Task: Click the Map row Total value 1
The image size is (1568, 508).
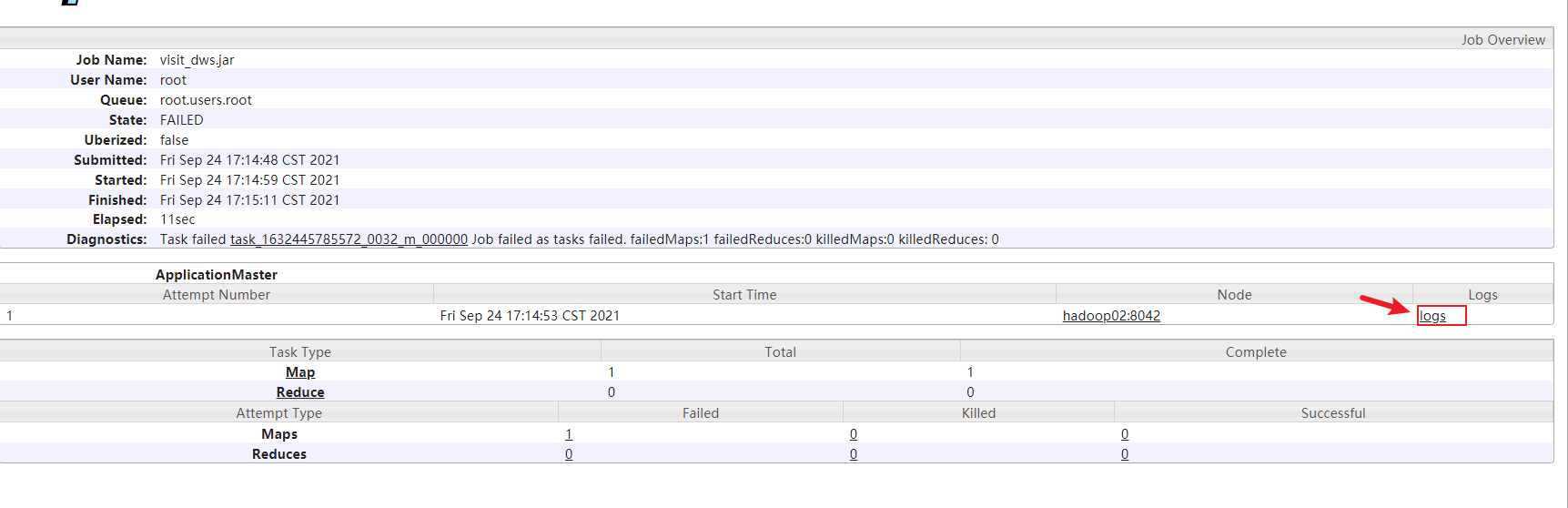Action: tap(612, 372)
